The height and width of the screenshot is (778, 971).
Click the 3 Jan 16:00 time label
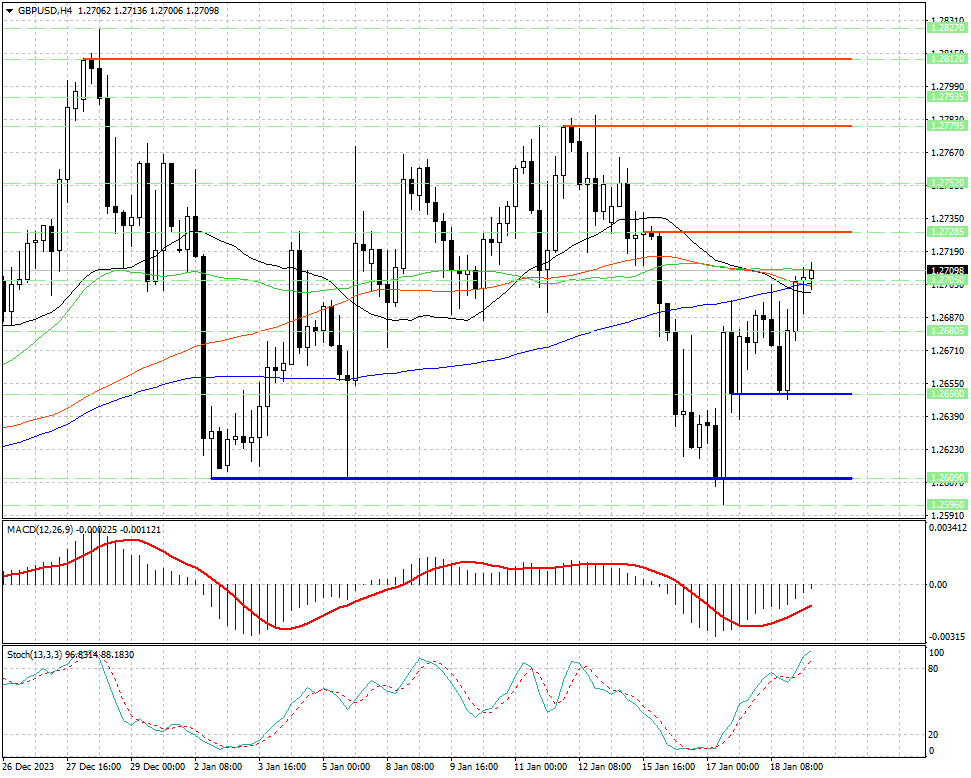tap(282, 767)
